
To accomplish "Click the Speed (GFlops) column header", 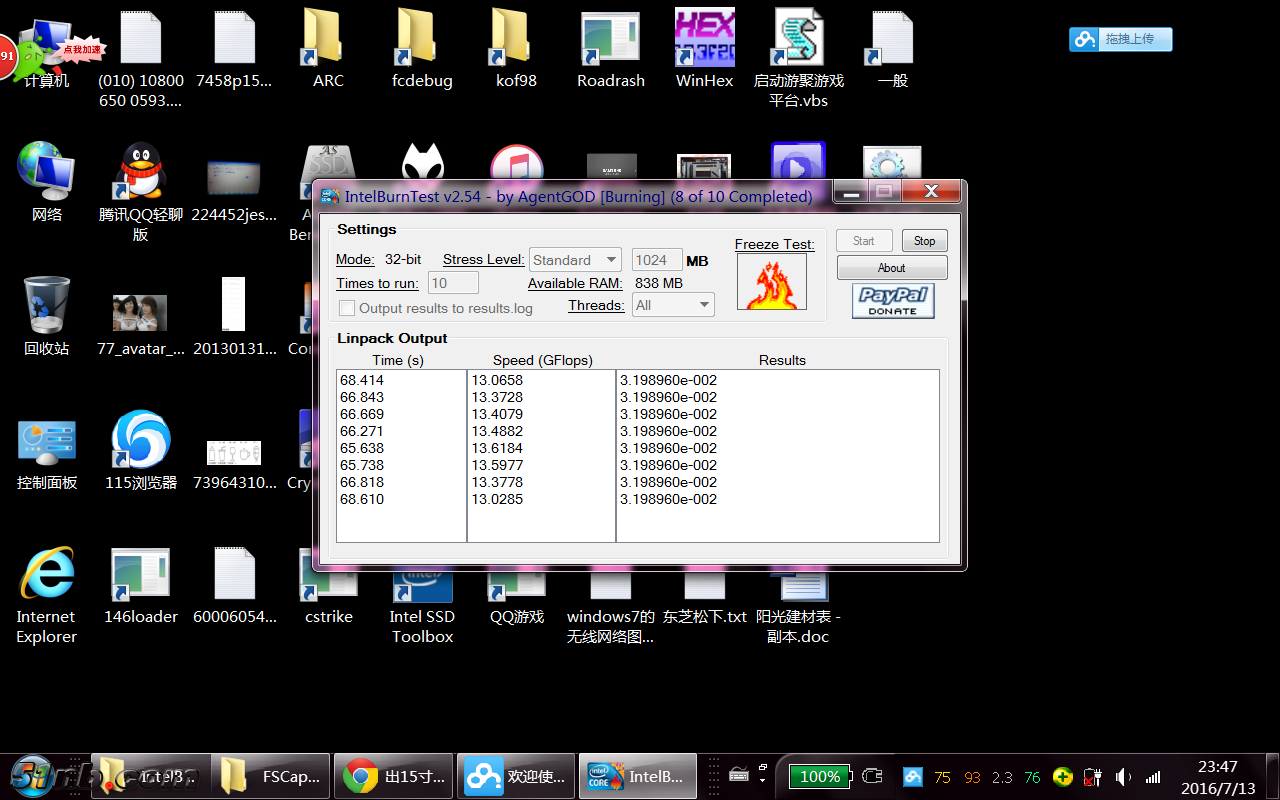I will (x=543, y=360).
